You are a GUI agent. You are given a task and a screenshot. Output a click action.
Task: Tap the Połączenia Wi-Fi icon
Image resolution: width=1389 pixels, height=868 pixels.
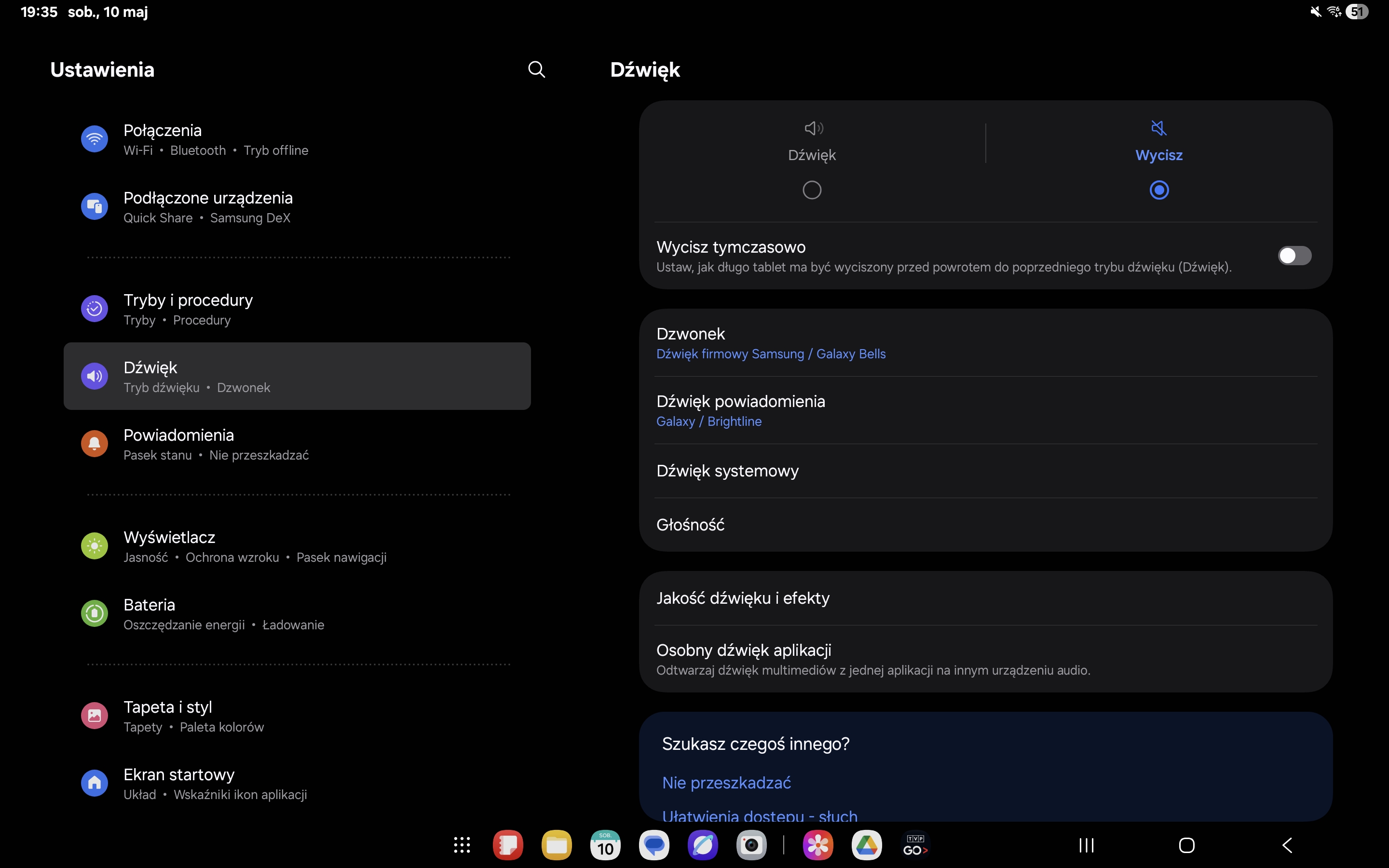click(x=95, y=139)
